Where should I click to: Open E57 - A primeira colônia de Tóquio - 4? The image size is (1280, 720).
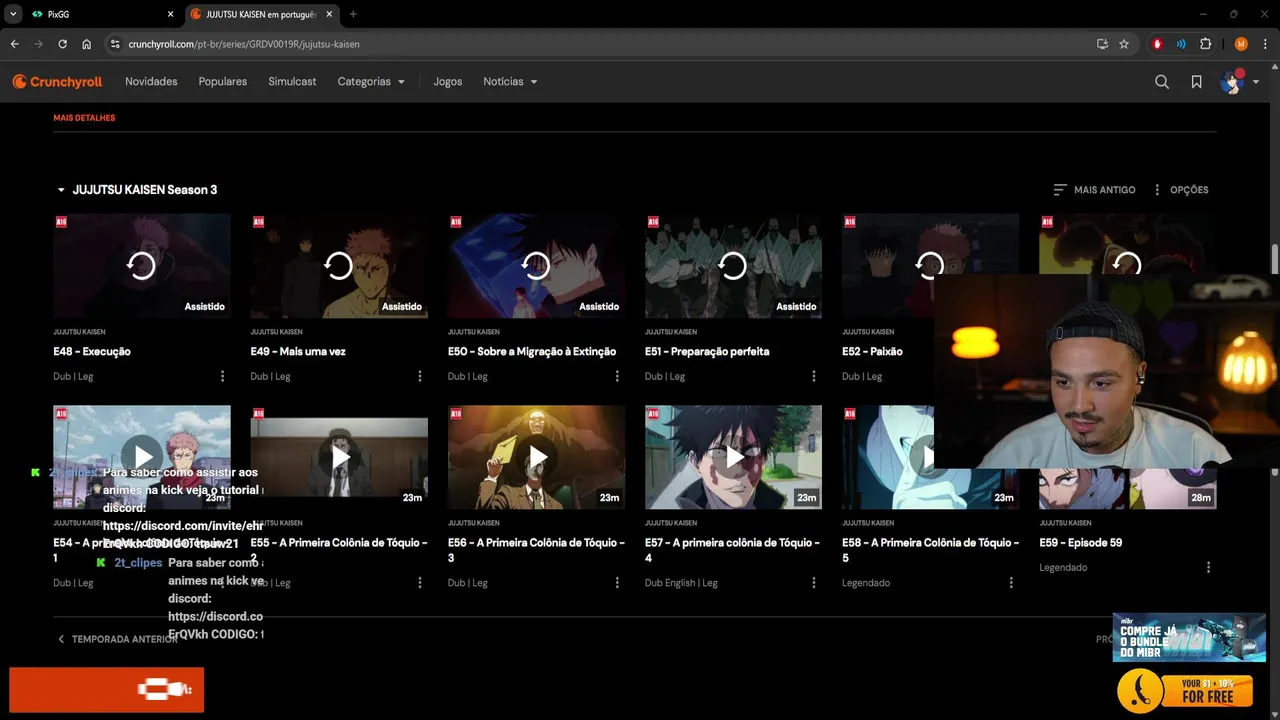pyautogui.click(x=733, y=550)
